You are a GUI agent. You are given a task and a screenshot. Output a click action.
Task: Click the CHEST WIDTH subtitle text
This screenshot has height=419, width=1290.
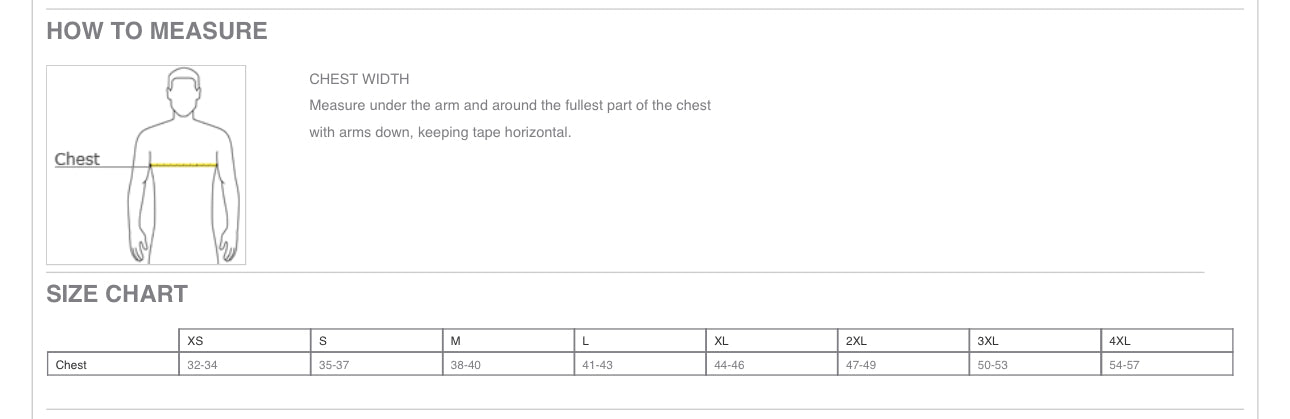click(359, 79)
